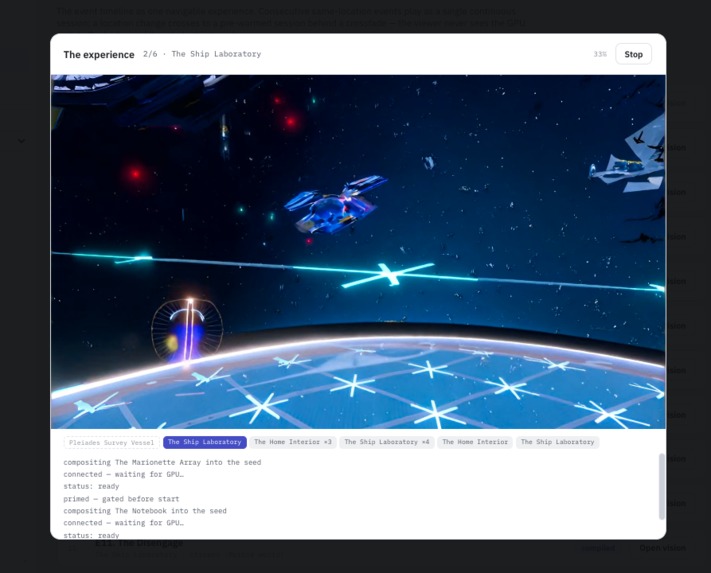Jump to The Home Interior ×3 segment
The width and height of the screenshot is (711, 573).
293,442
